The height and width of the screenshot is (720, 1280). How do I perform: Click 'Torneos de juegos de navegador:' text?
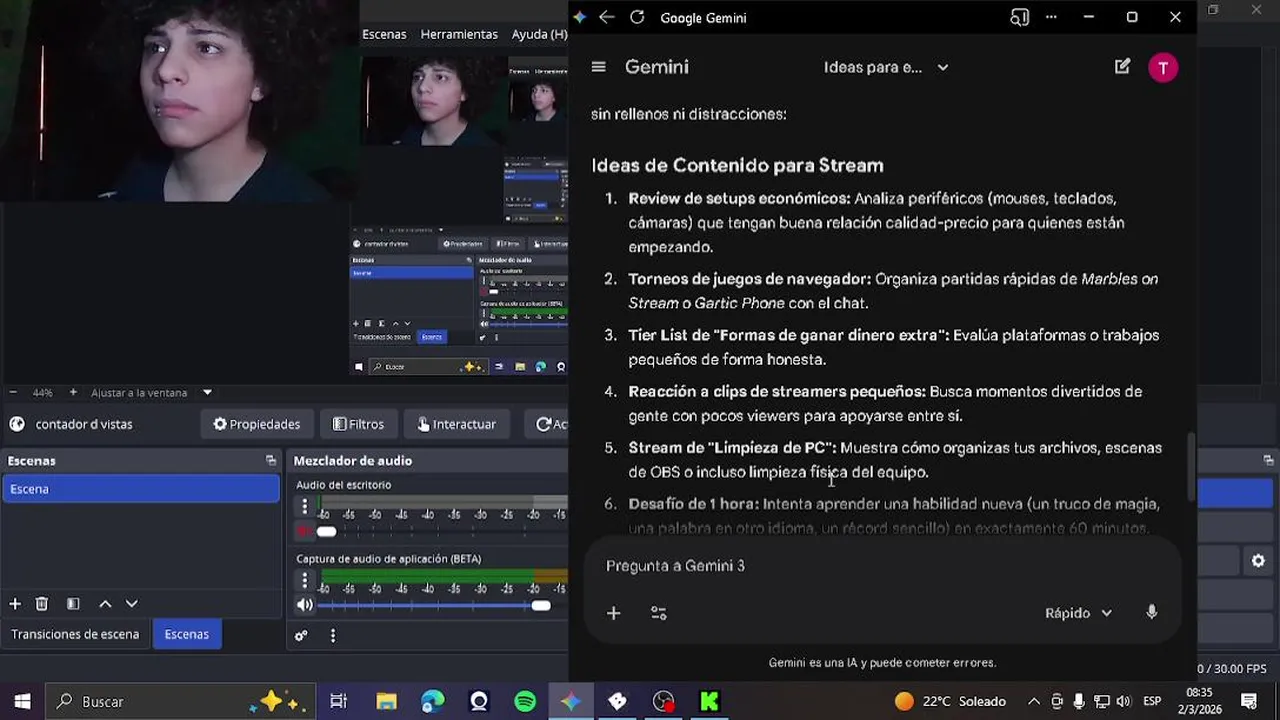pos(750,279)
